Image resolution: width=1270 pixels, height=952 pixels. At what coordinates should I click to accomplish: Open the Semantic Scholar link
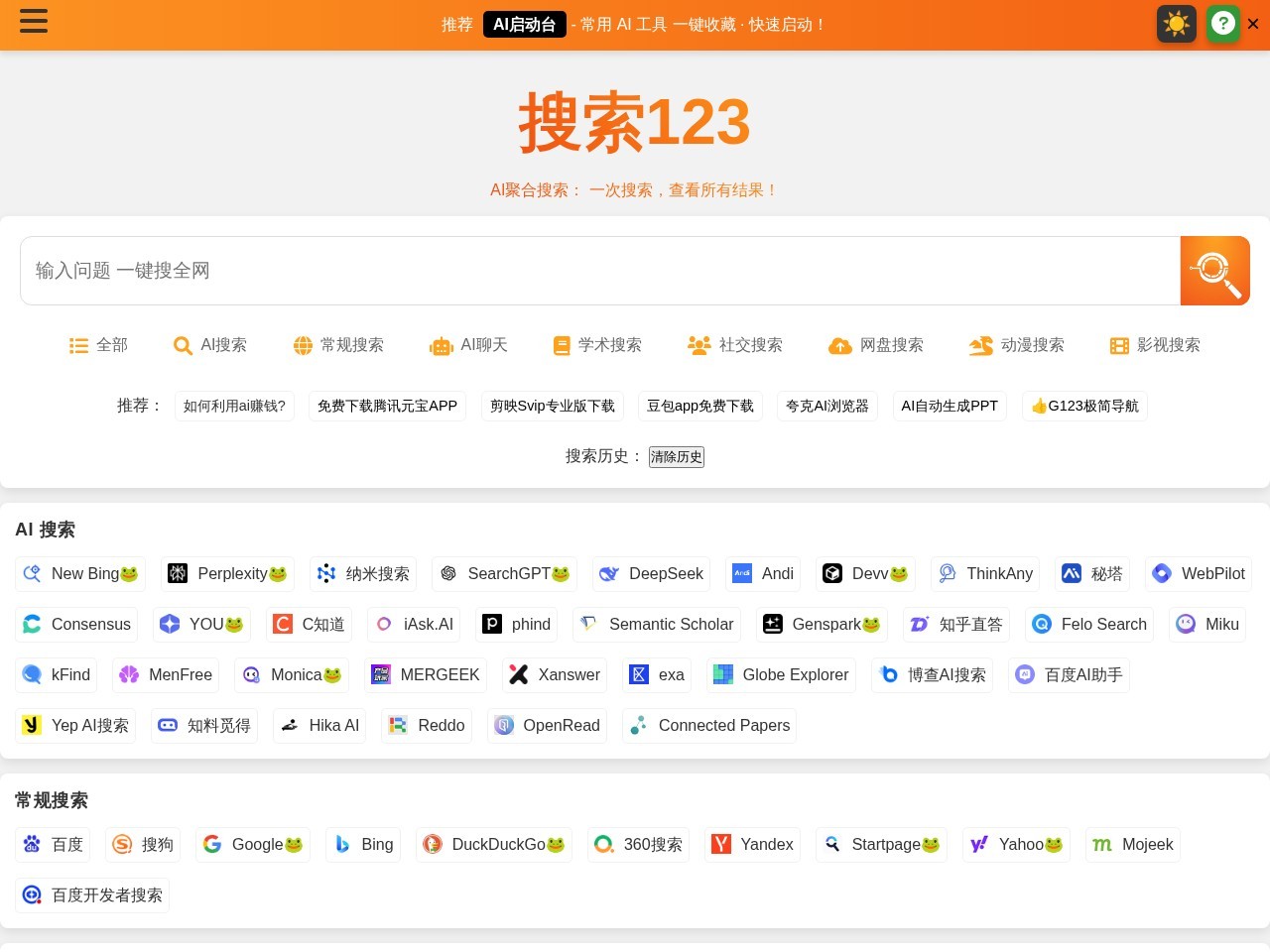click(657, 624)
